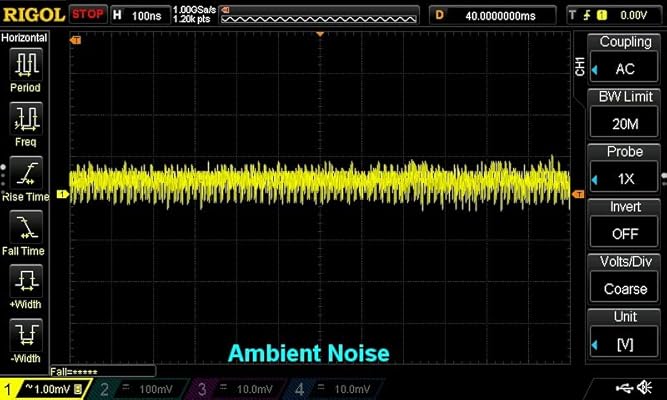Select the +Width measurement icon

click(26, 281)
